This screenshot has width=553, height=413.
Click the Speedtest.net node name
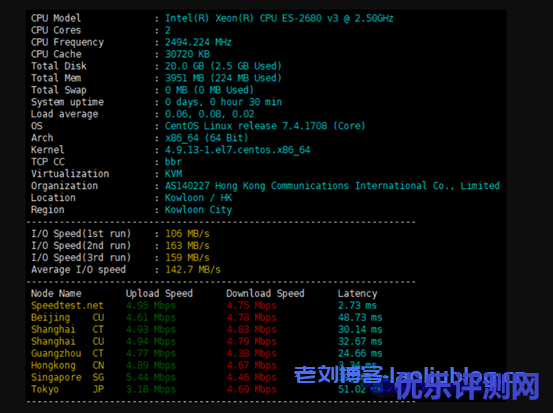click(x=67, y=305)
